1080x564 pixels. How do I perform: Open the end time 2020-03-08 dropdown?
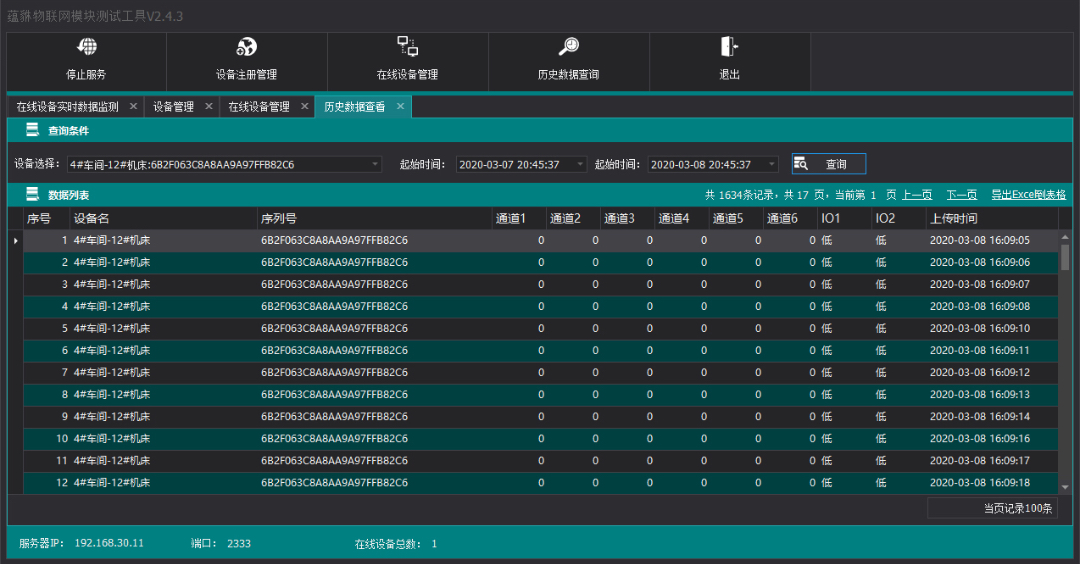(x=771, y=164)
